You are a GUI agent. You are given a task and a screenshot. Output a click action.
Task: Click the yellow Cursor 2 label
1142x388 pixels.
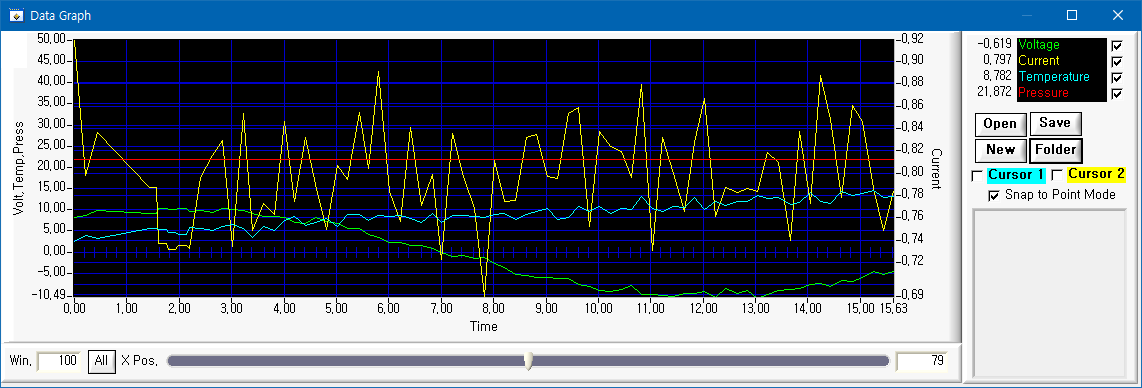1096,175
